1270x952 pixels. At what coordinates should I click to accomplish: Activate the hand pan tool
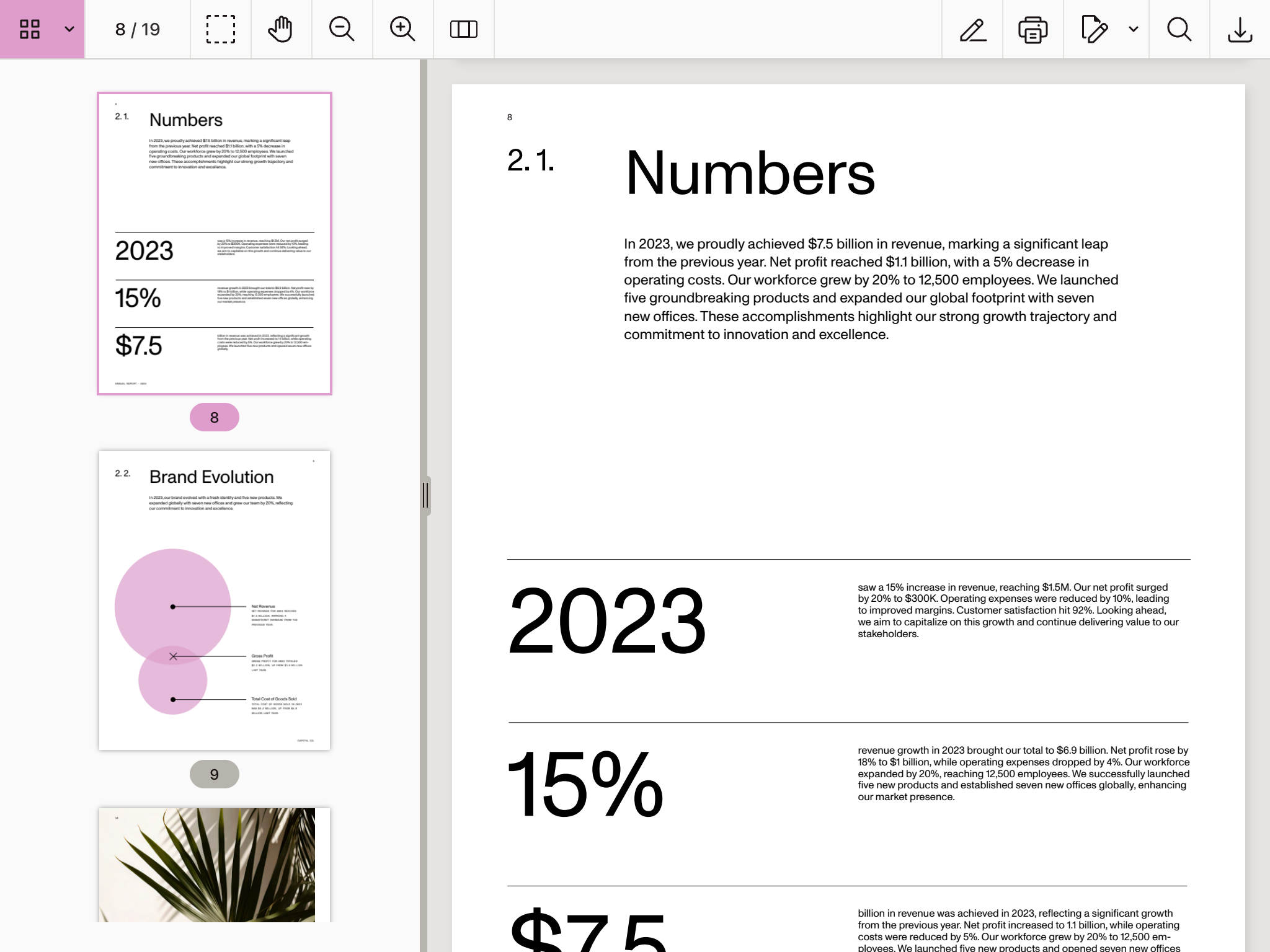click(x=281, y=29)
